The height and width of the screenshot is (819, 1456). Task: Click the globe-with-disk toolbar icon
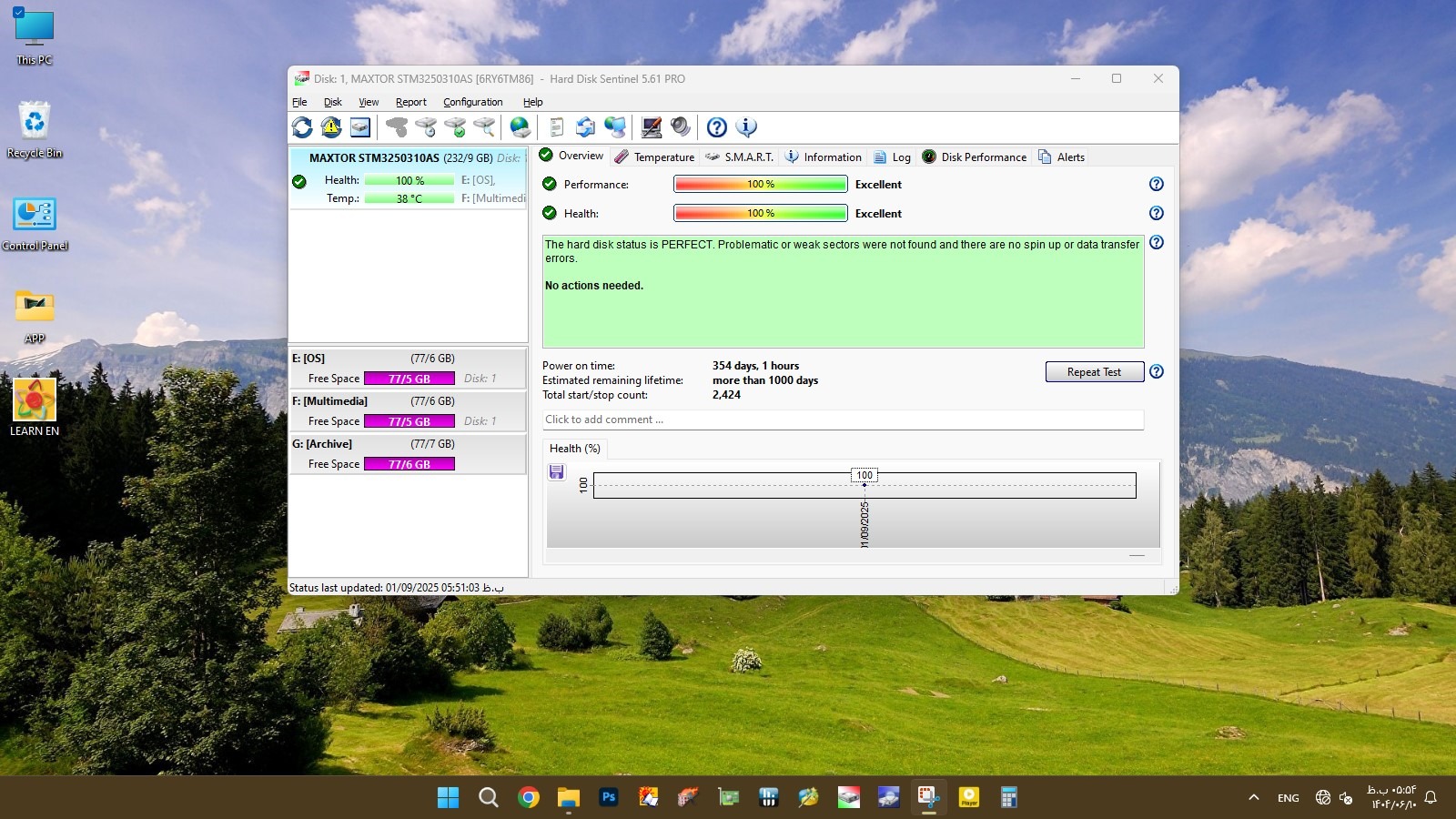(x=521, y=127)
